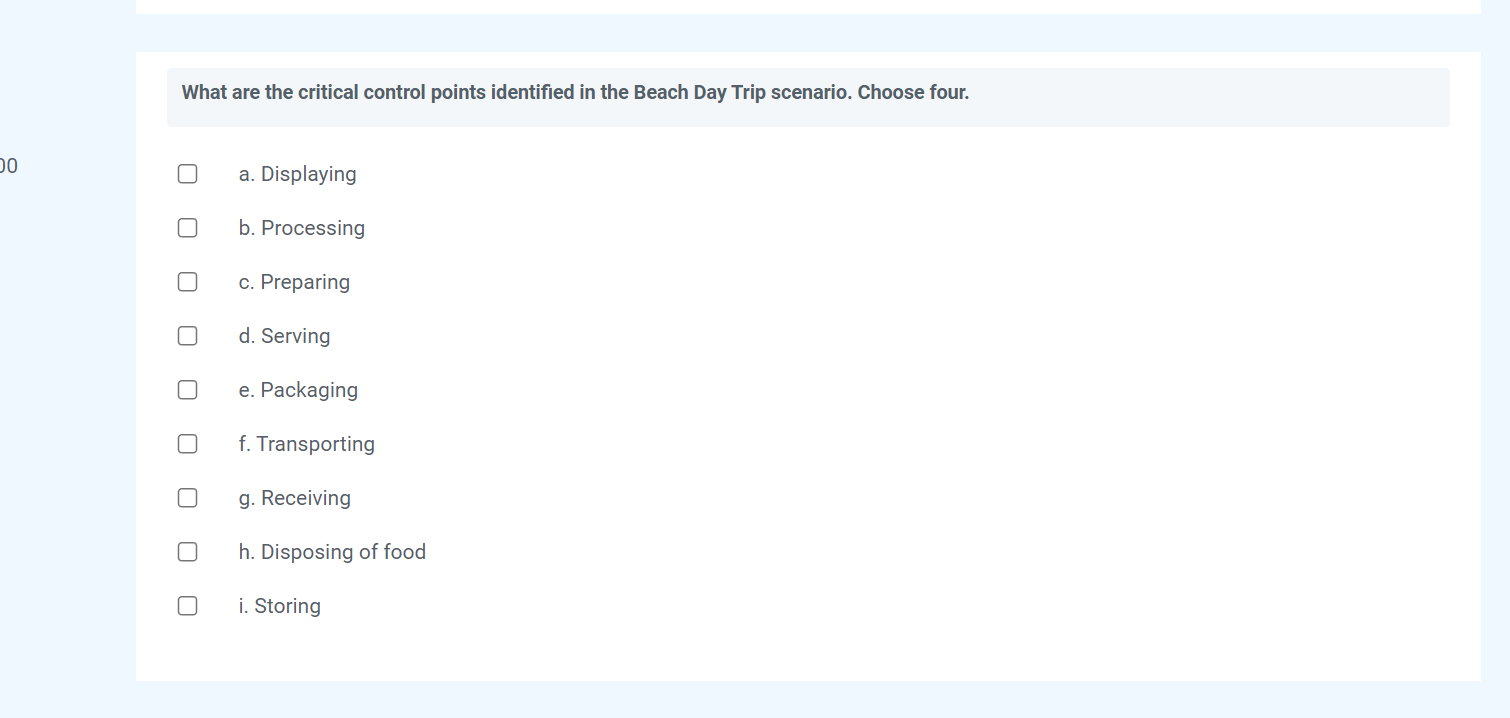
Task: Select the answer text 'h. Disposing of food'
Action: pos(332,551)
